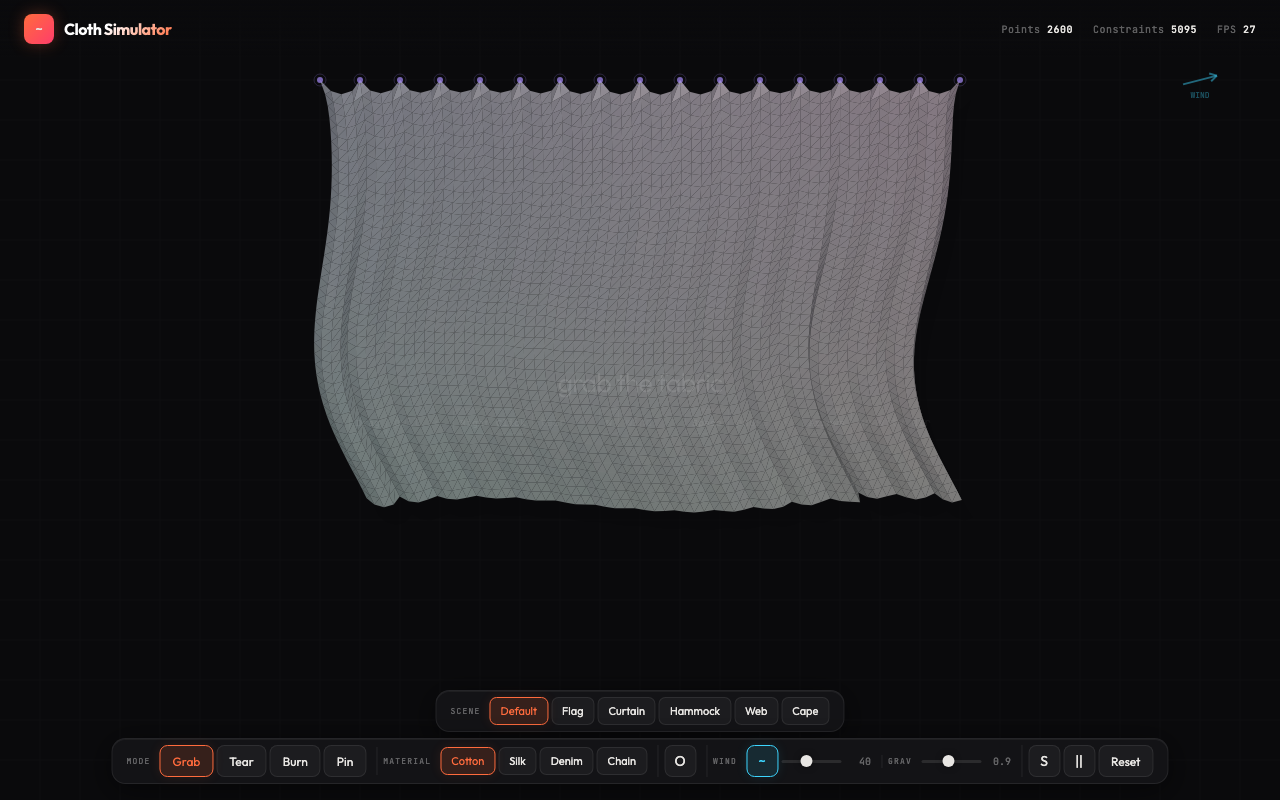Image resolution: width=1280 pixels, height=800 pixels.
Task: Reset the cloth simulation
Action: (1125, 761)
